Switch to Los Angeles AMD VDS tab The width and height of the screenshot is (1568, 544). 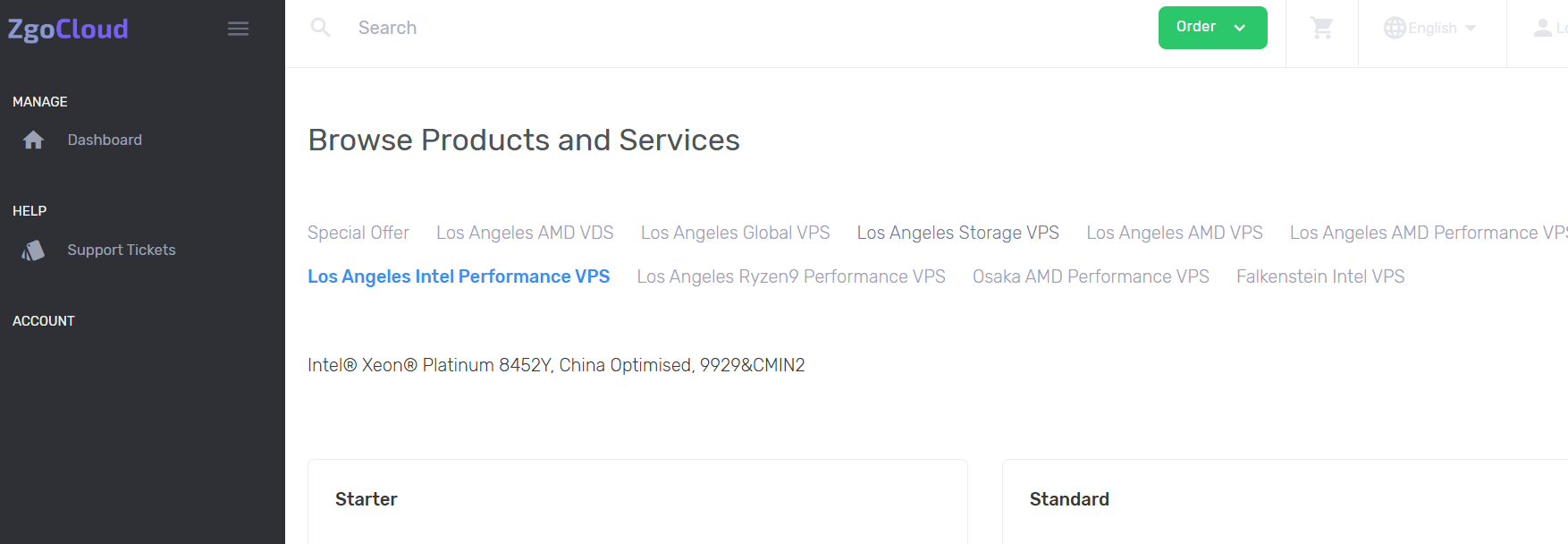(525, 233)
